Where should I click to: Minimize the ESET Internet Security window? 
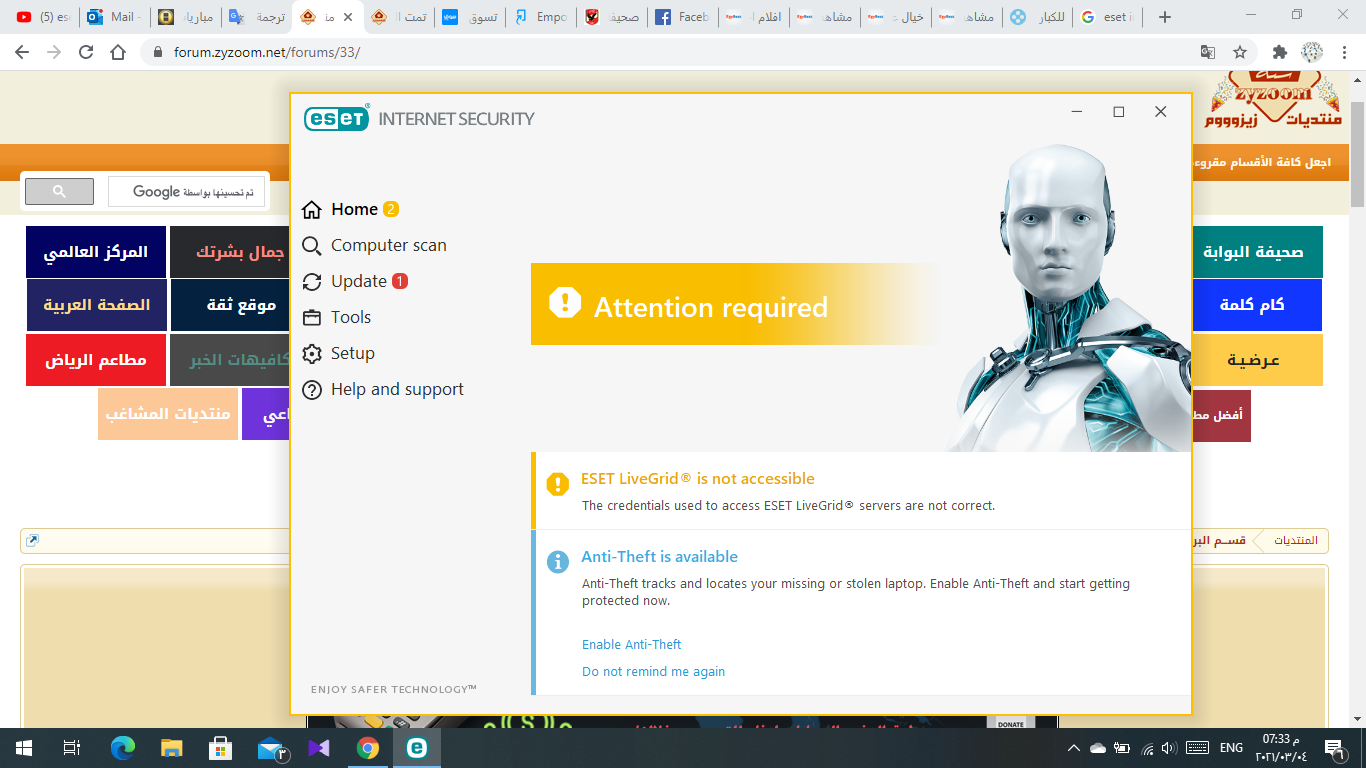pos(1077,112)
